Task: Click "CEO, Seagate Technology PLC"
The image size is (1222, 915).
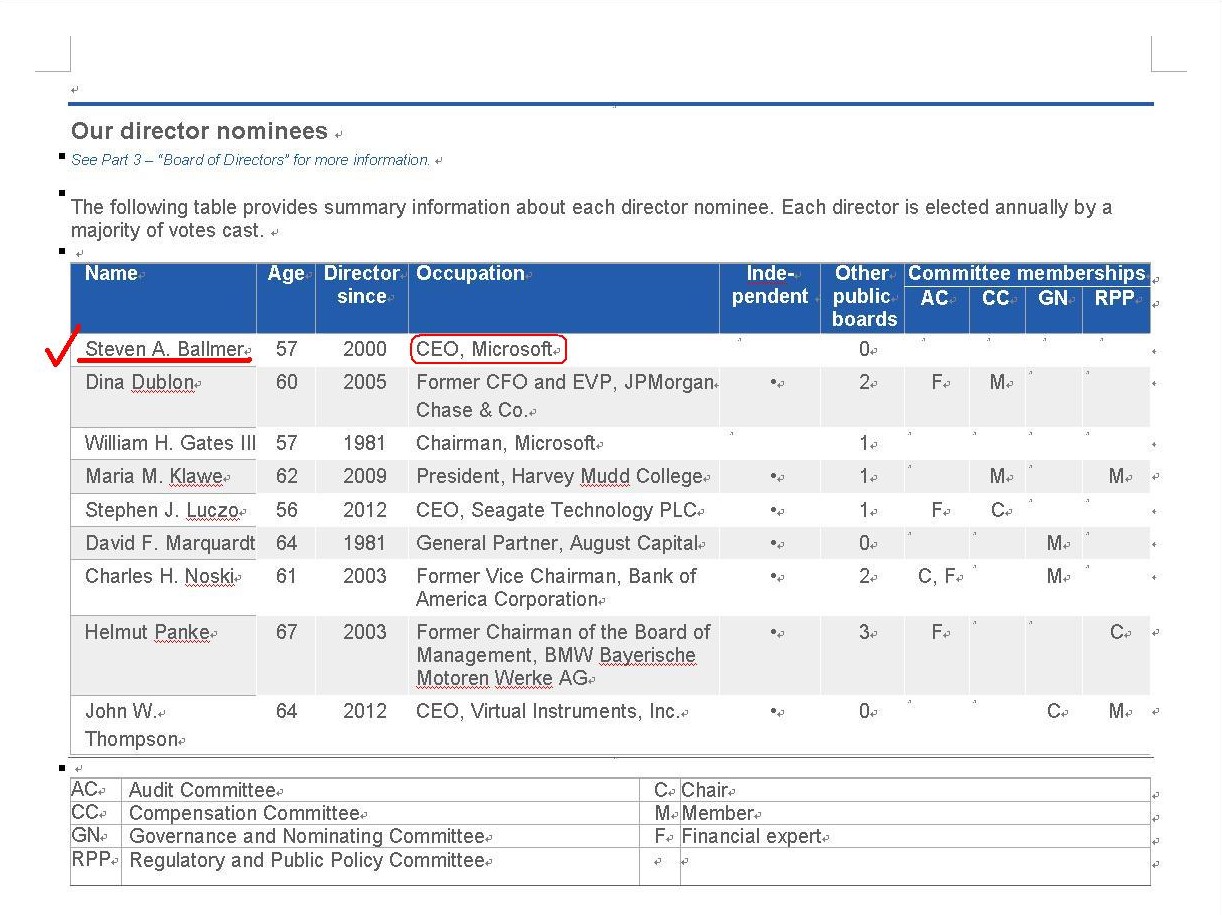Action: tap(556, 510)
